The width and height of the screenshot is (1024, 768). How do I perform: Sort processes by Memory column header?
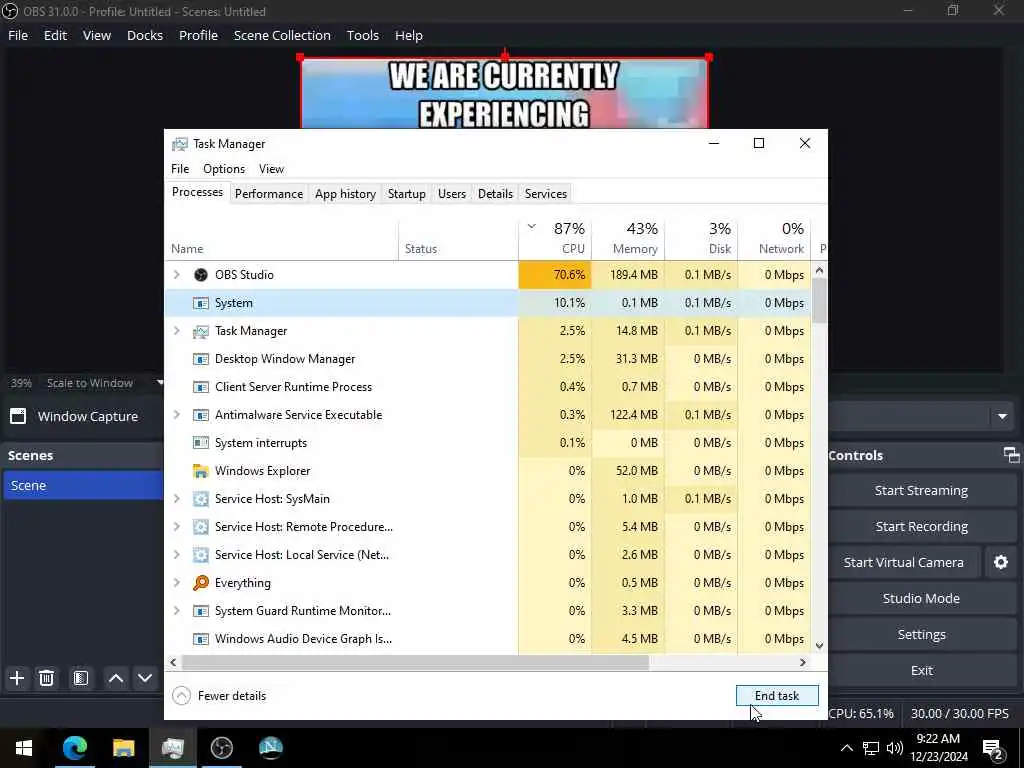pyautogui.click(x=628, y=238)
